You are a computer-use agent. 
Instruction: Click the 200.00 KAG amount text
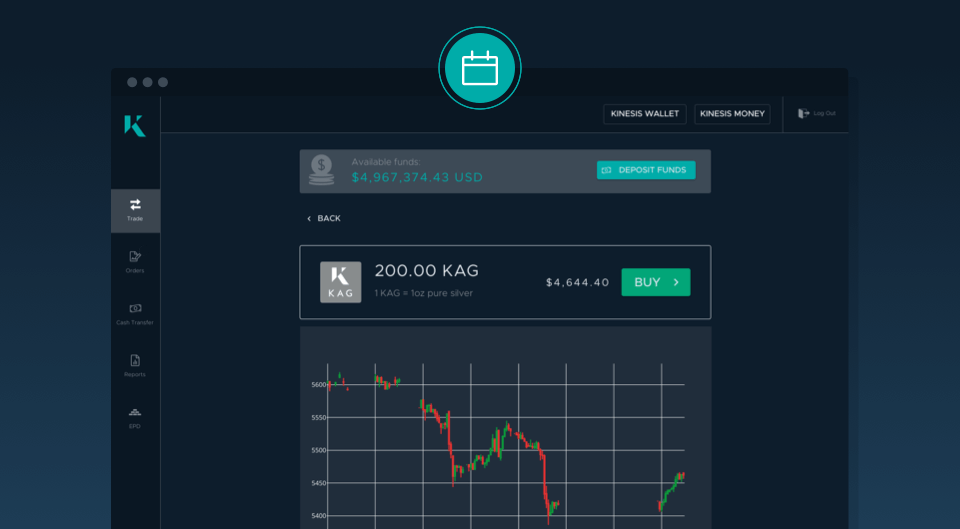(x=427, y=271)
